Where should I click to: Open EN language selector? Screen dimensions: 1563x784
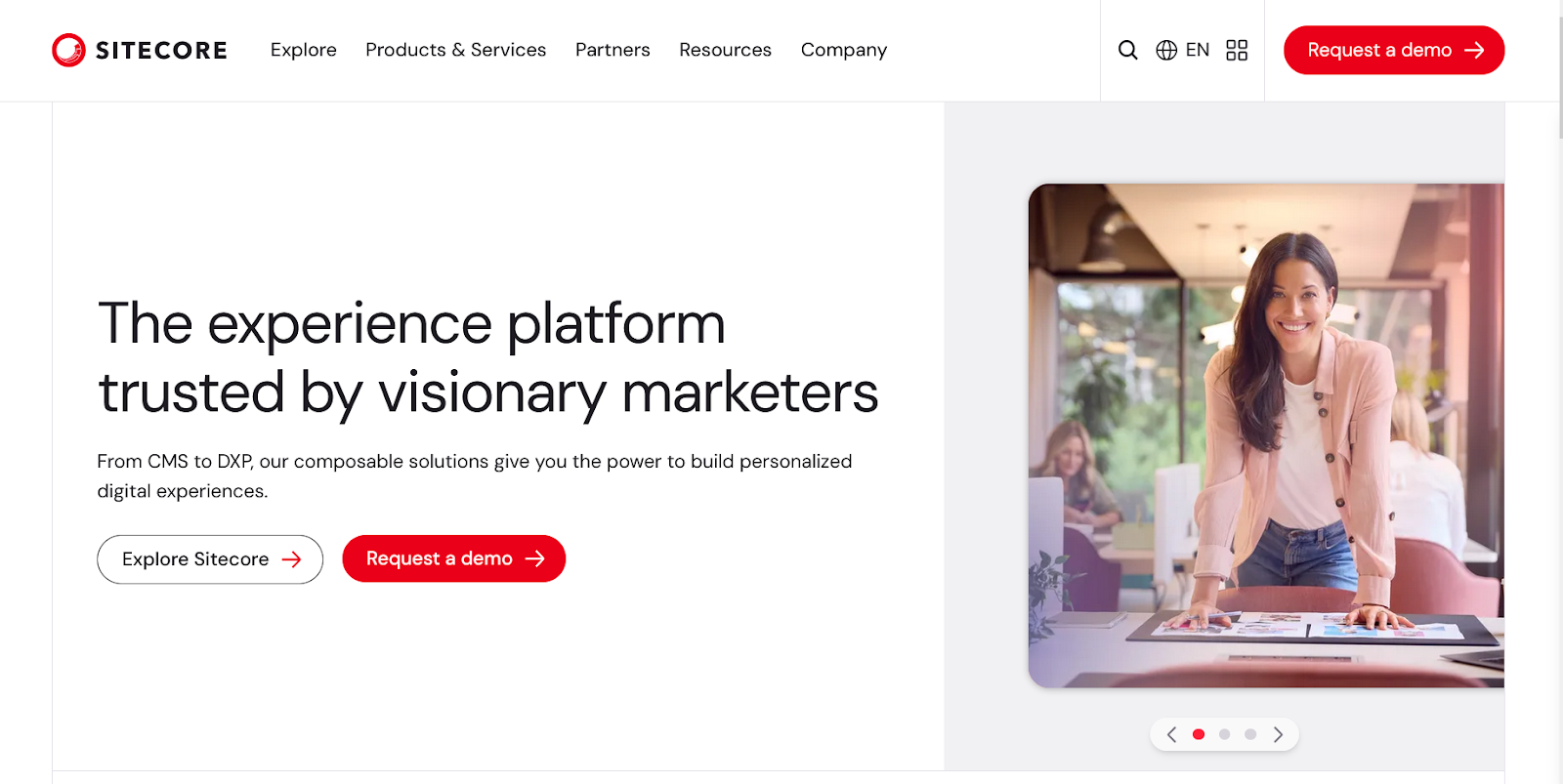pyautogui.click(x=1198, y=50)
